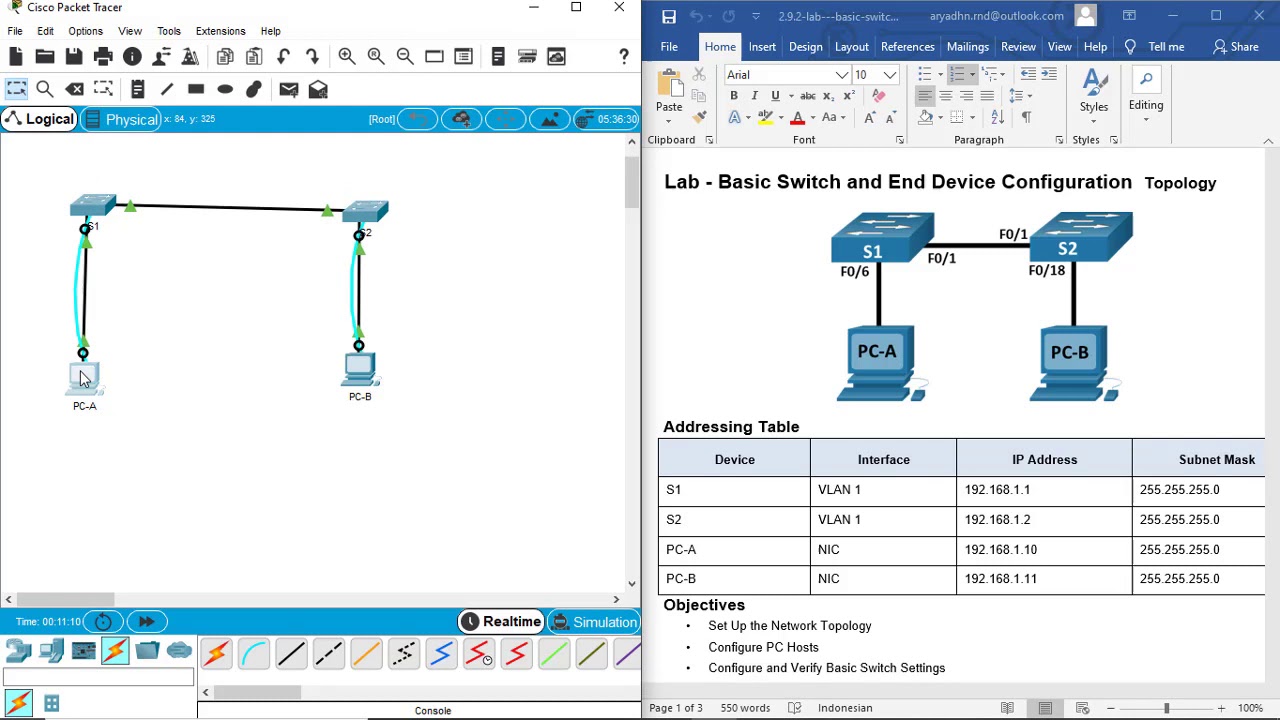Open file via Packet Tracer folder icon
The image size is (1280, 720).
point(45,57)
